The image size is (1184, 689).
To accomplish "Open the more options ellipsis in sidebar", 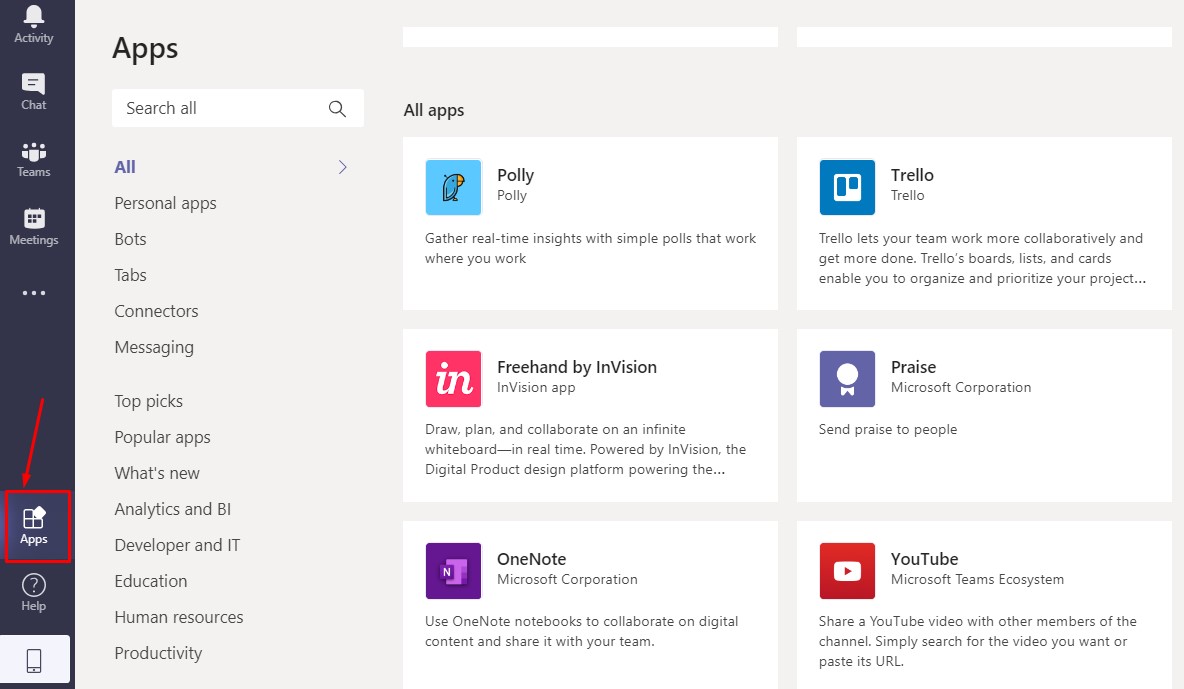I will pyautogui.click(x=34, y=292).
